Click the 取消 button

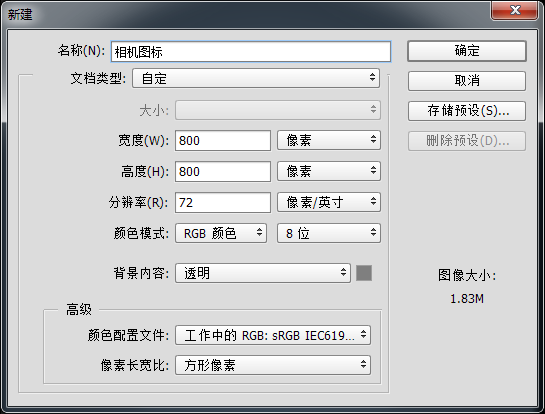[467, 81]
